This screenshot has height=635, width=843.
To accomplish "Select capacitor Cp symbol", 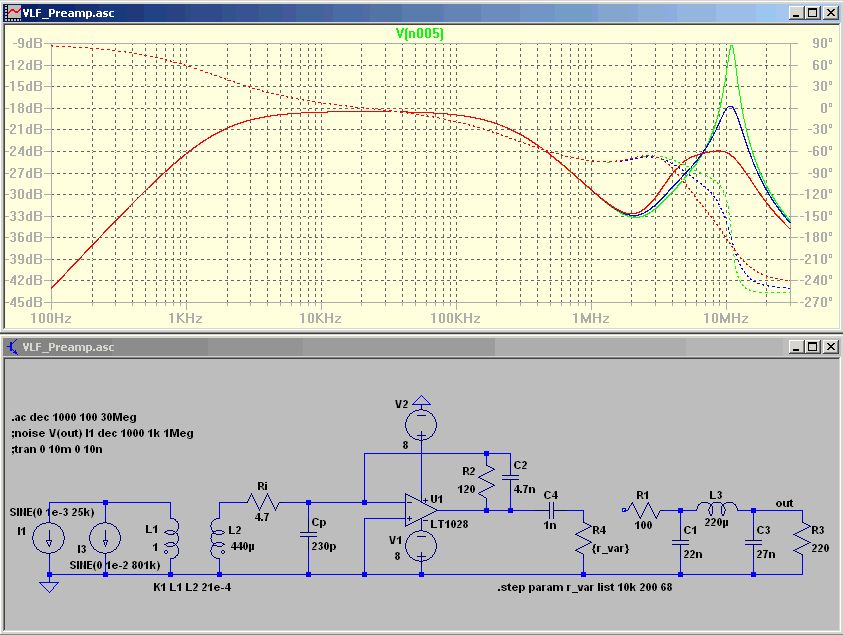I will (309, 536).
